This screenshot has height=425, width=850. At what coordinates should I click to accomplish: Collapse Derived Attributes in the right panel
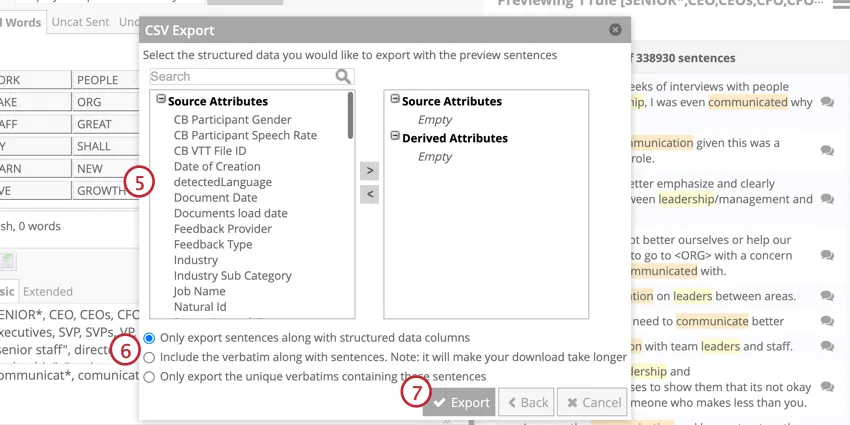click(x=394, y=137)
